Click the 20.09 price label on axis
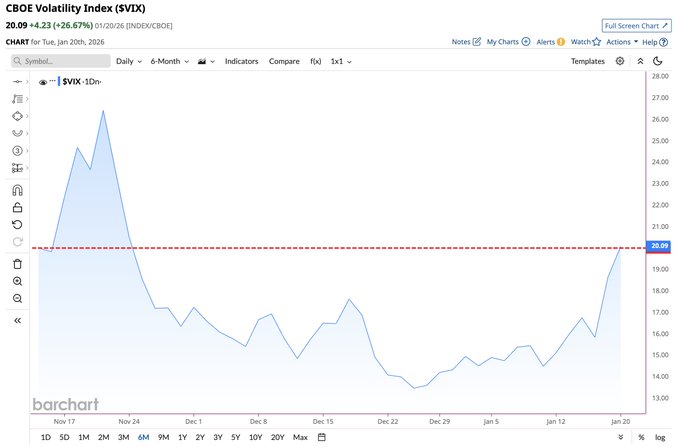 point(659,246)
